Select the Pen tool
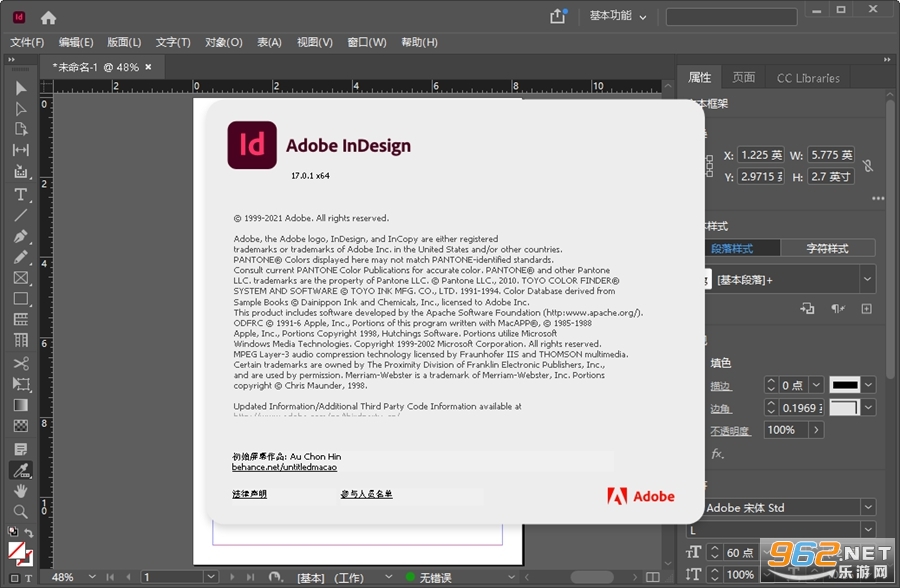This screenshot has height=588, width=900. pos(21,236)
